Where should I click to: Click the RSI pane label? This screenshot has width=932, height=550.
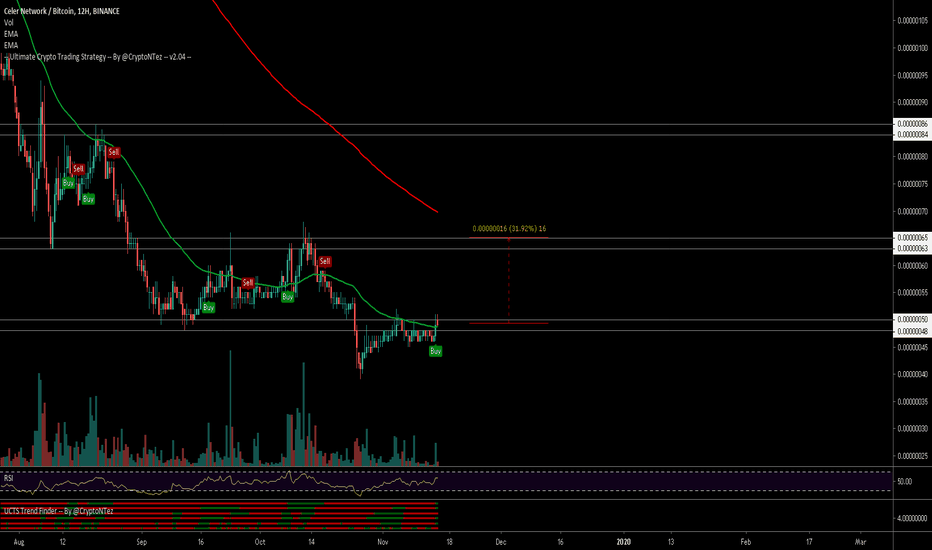coord(8,477)
